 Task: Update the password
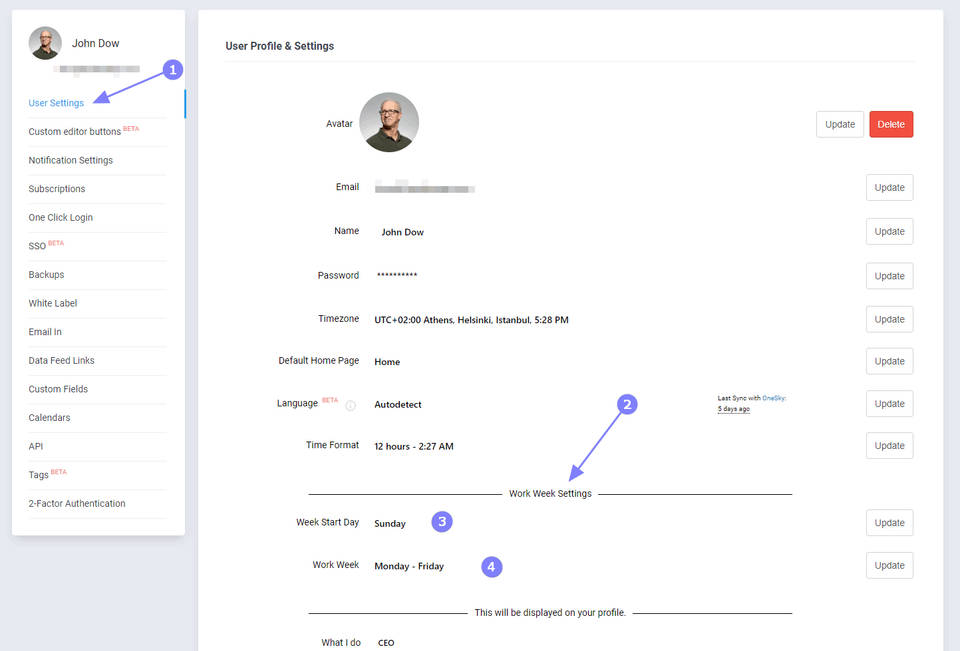889,275
